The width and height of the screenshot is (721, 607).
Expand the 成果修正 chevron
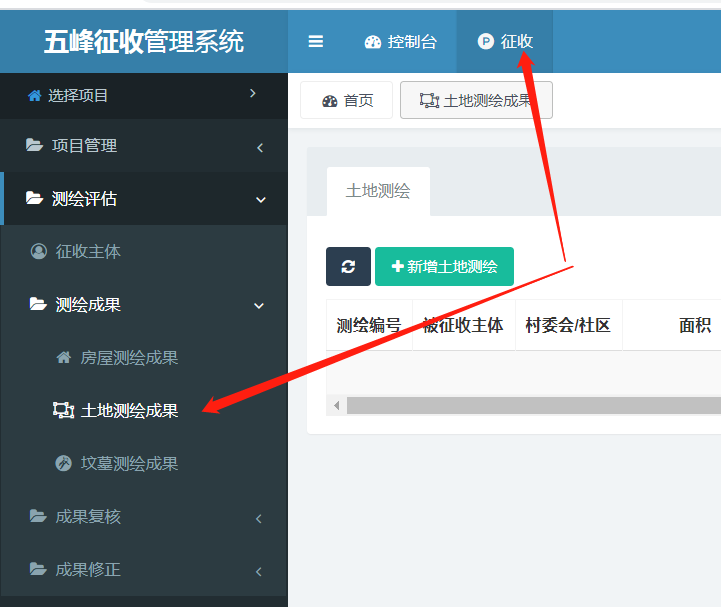[x=258, y=572]
